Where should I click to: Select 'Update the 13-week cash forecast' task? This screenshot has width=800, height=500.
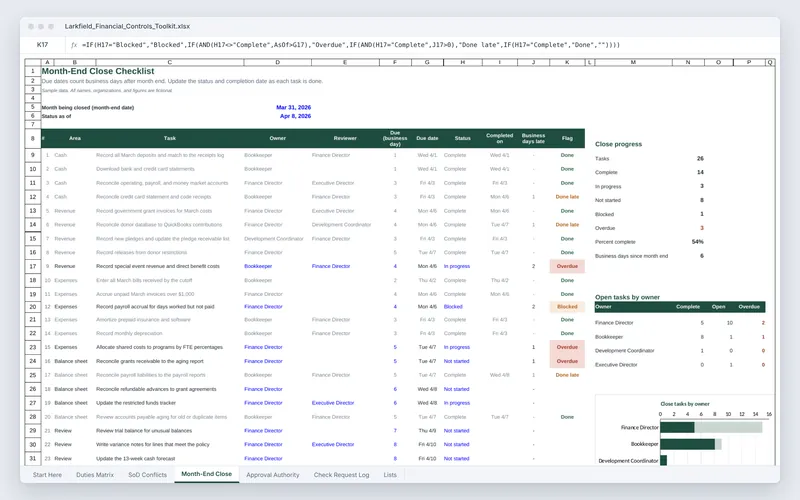click(135, 458)
